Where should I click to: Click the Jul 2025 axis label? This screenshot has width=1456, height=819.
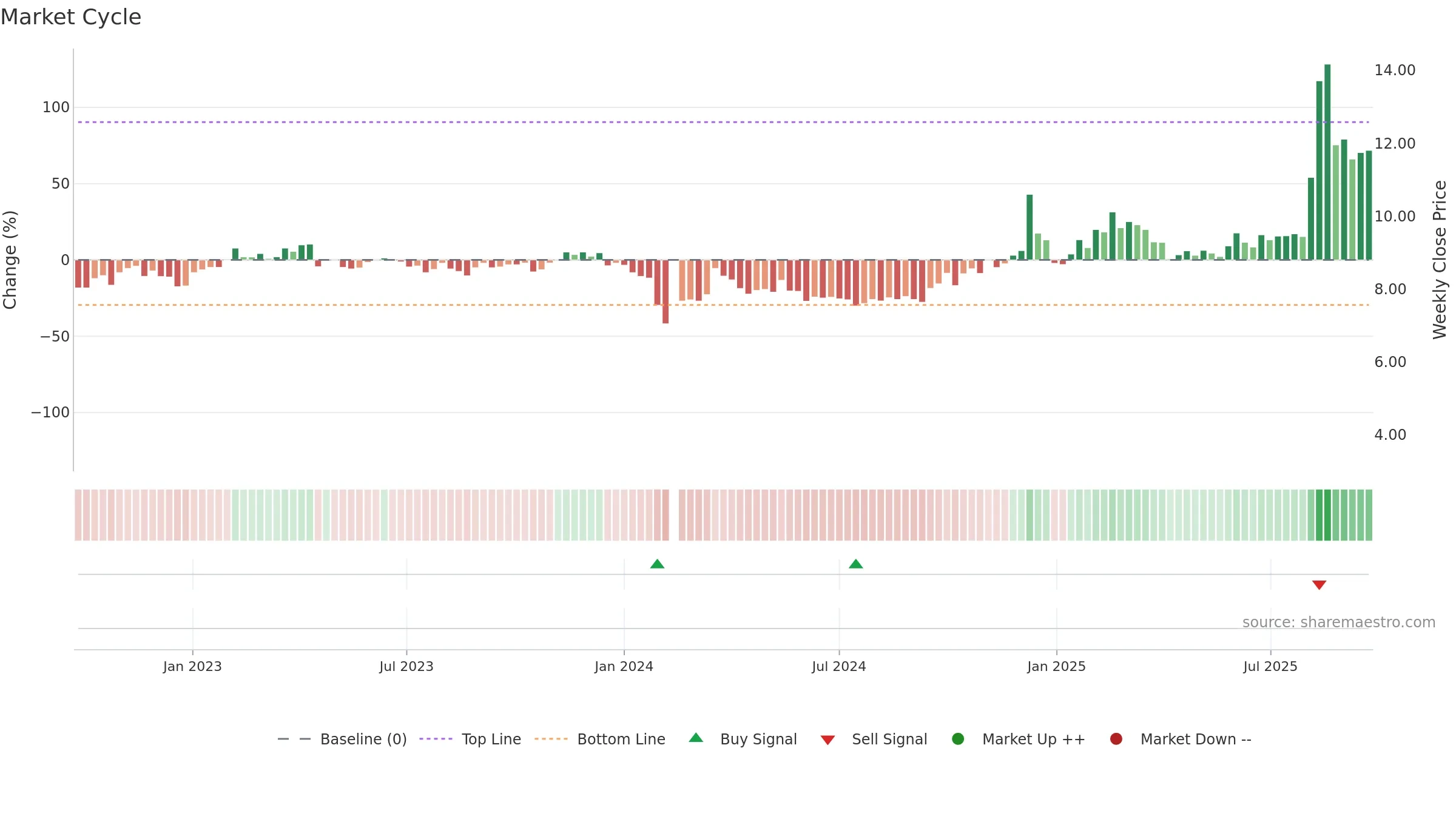point(1270,666)
